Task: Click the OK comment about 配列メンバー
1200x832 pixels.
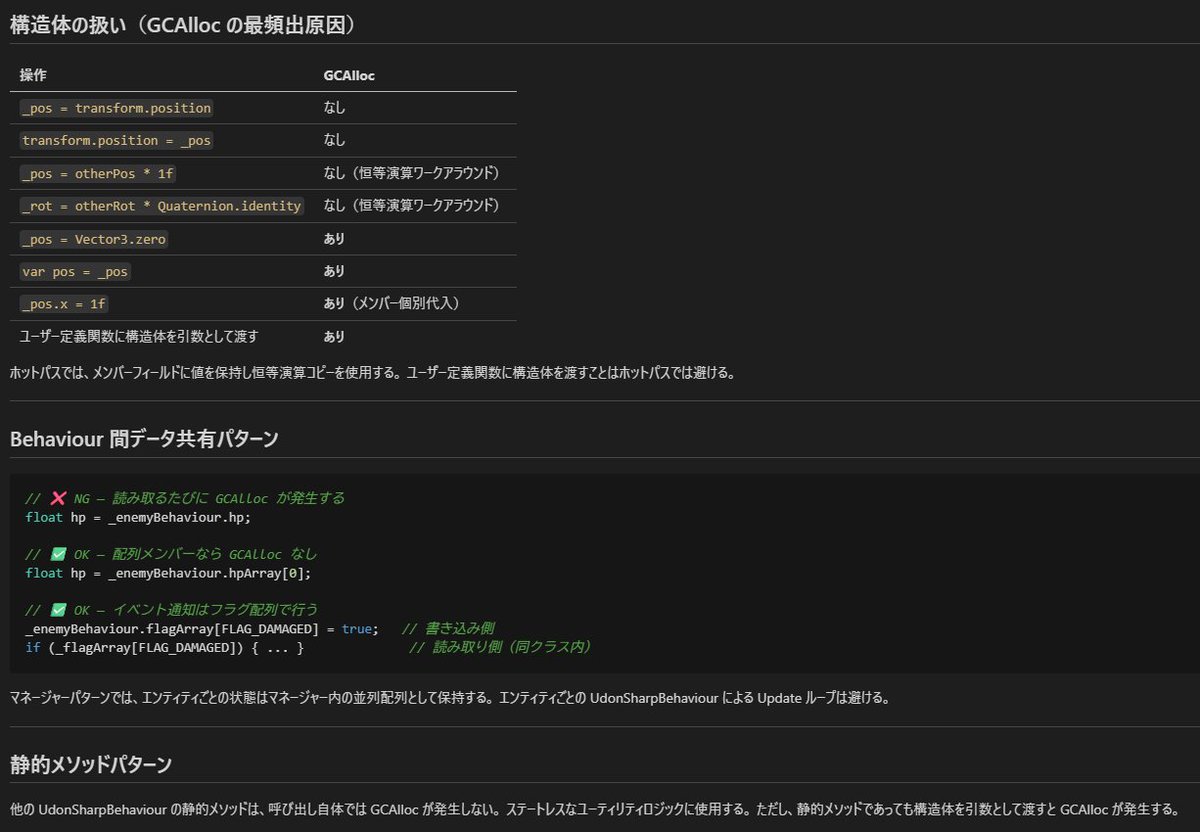Action: click(x=172, y=554)
